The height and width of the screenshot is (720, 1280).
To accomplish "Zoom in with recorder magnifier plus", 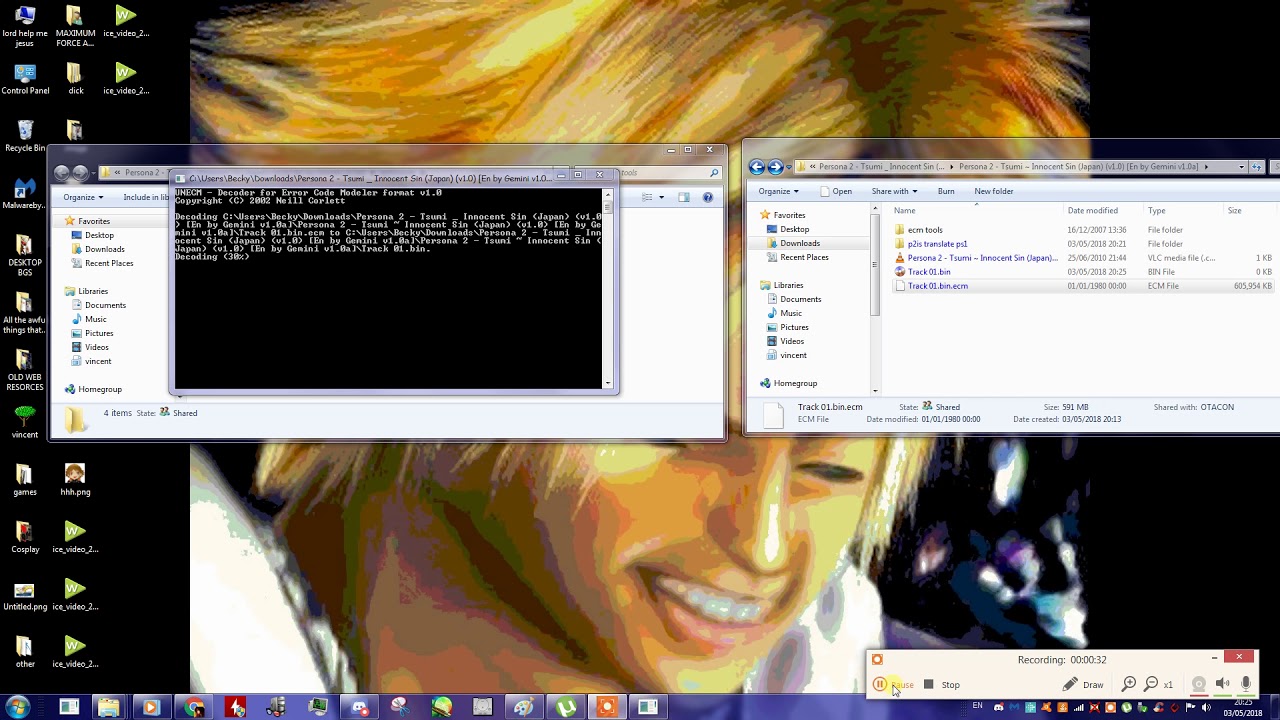I will (x=1129, y=685).
